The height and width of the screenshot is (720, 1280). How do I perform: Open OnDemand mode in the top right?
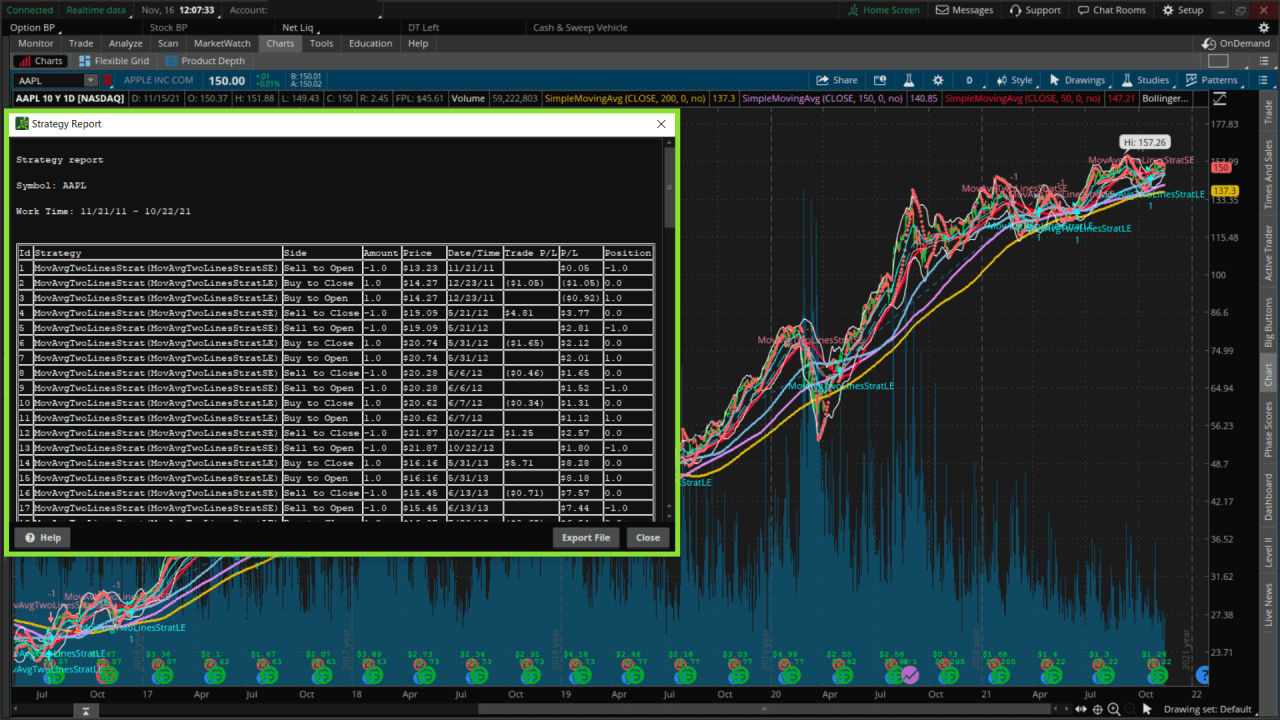coord(1234,43)
